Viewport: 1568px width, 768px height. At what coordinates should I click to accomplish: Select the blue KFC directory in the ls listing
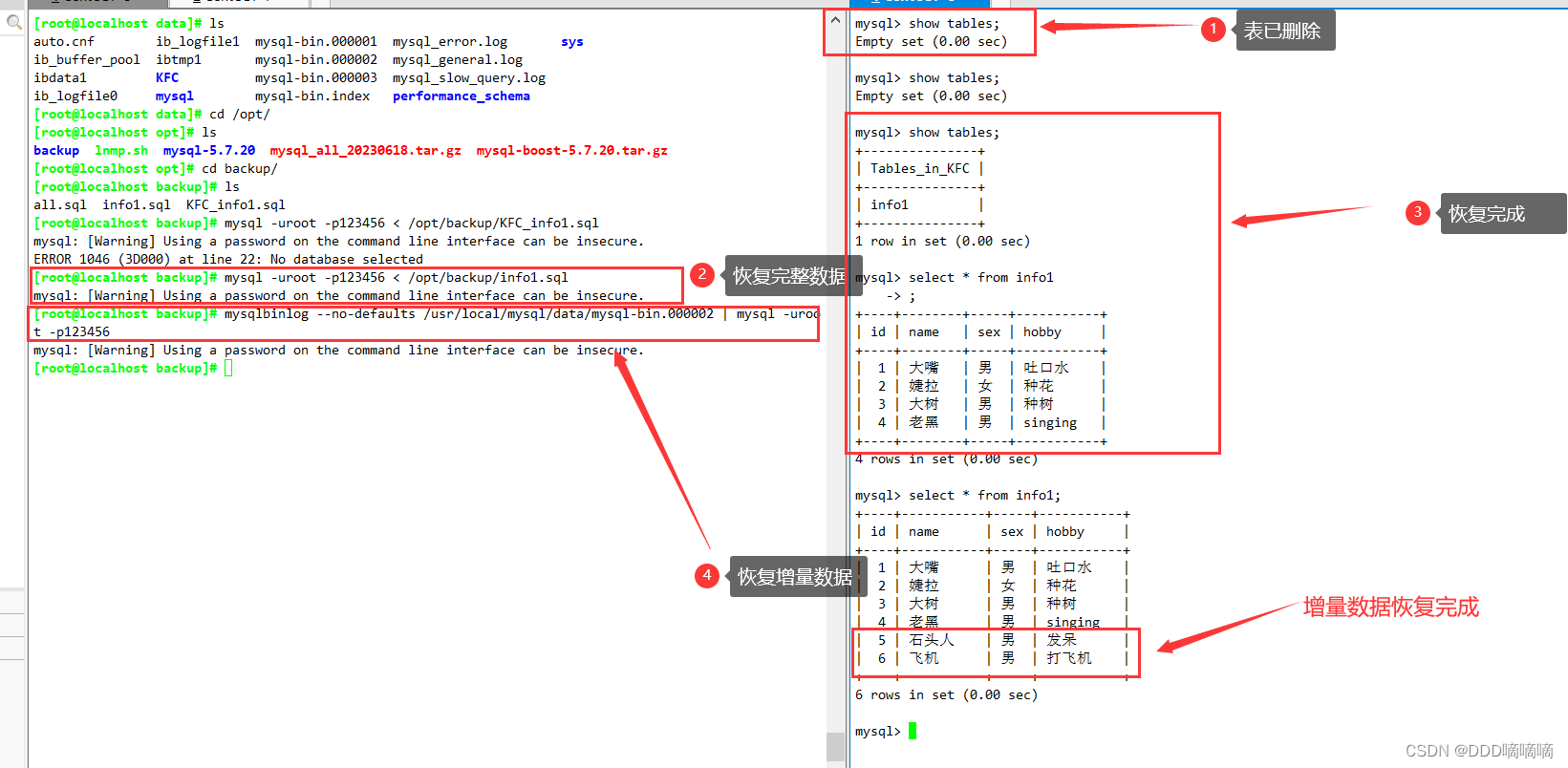click(167, 77)
